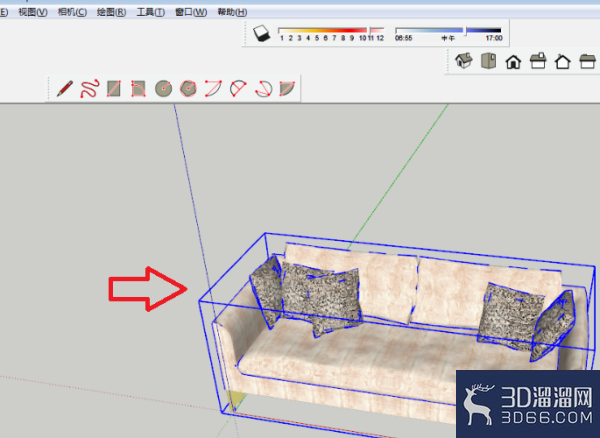This screenshot has height=438, width=600.
Task: Toggle shadows display icon
Action: (262, 33)
